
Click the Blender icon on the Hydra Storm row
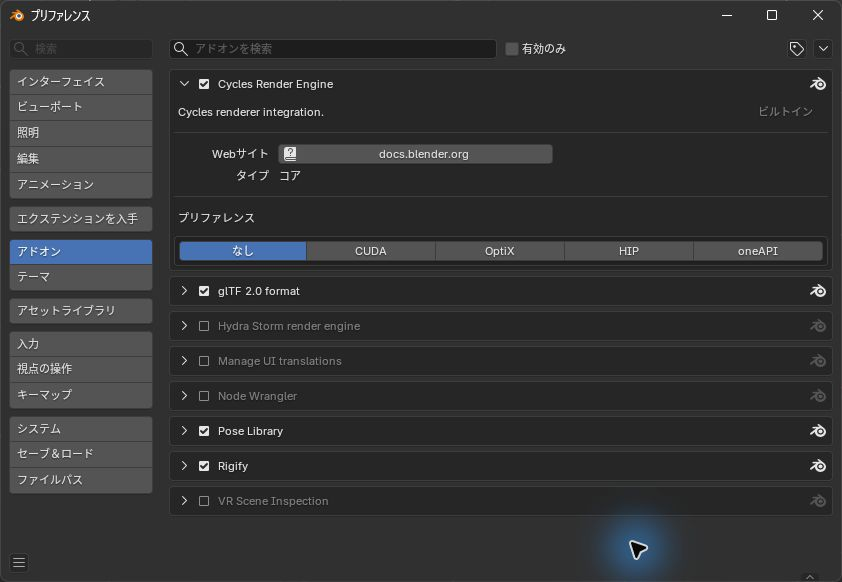pos(818,326)
